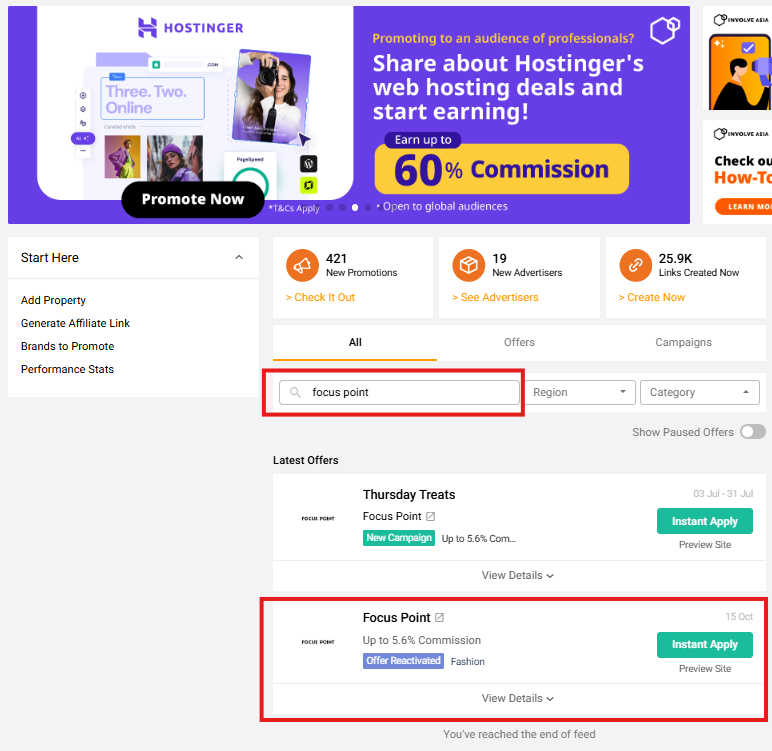Open external link icon beside Thursday Treats Focus Point

pos(431,516)
